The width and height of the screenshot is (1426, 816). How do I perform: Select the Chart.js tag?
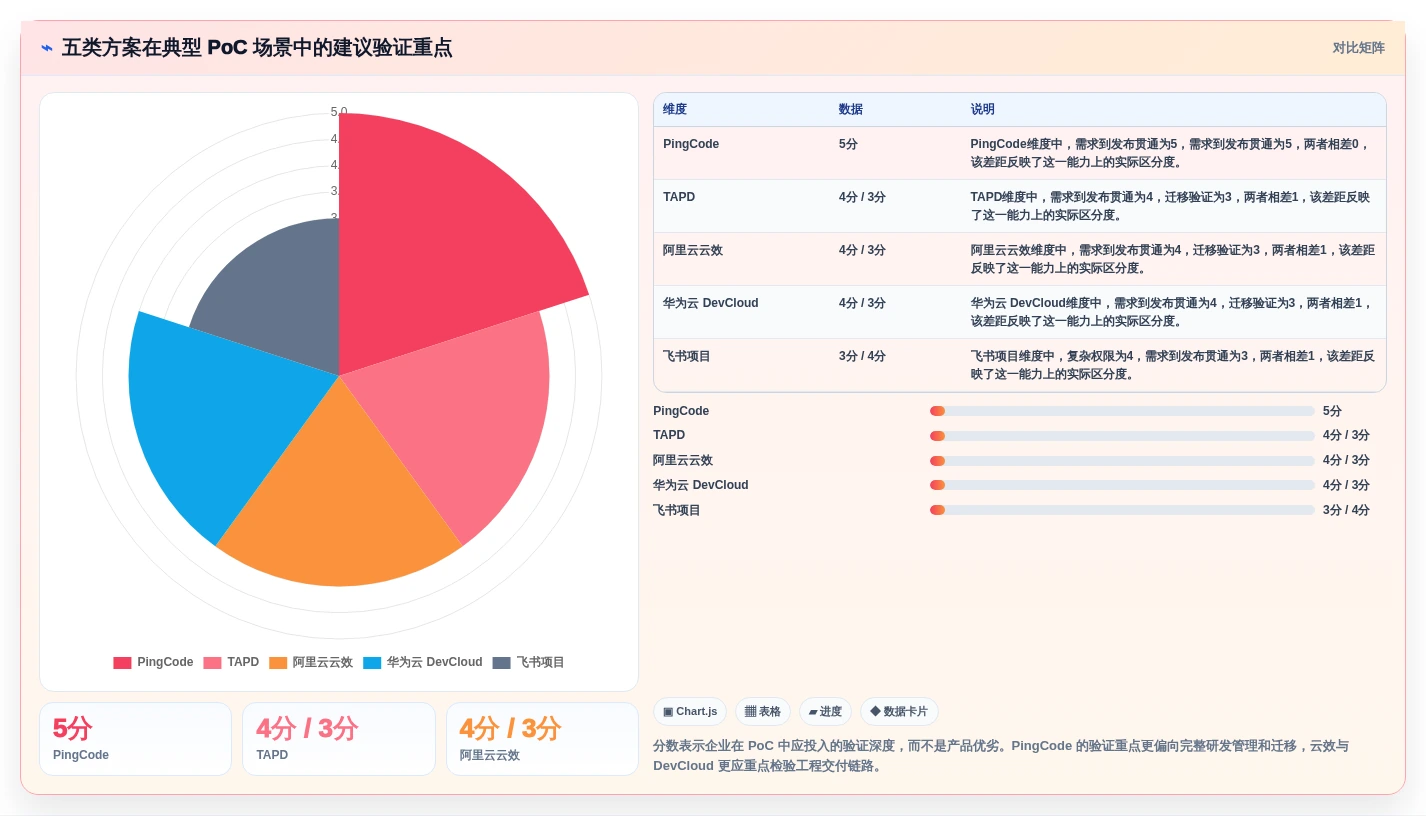pyautogui.click(x=690, y=712)
